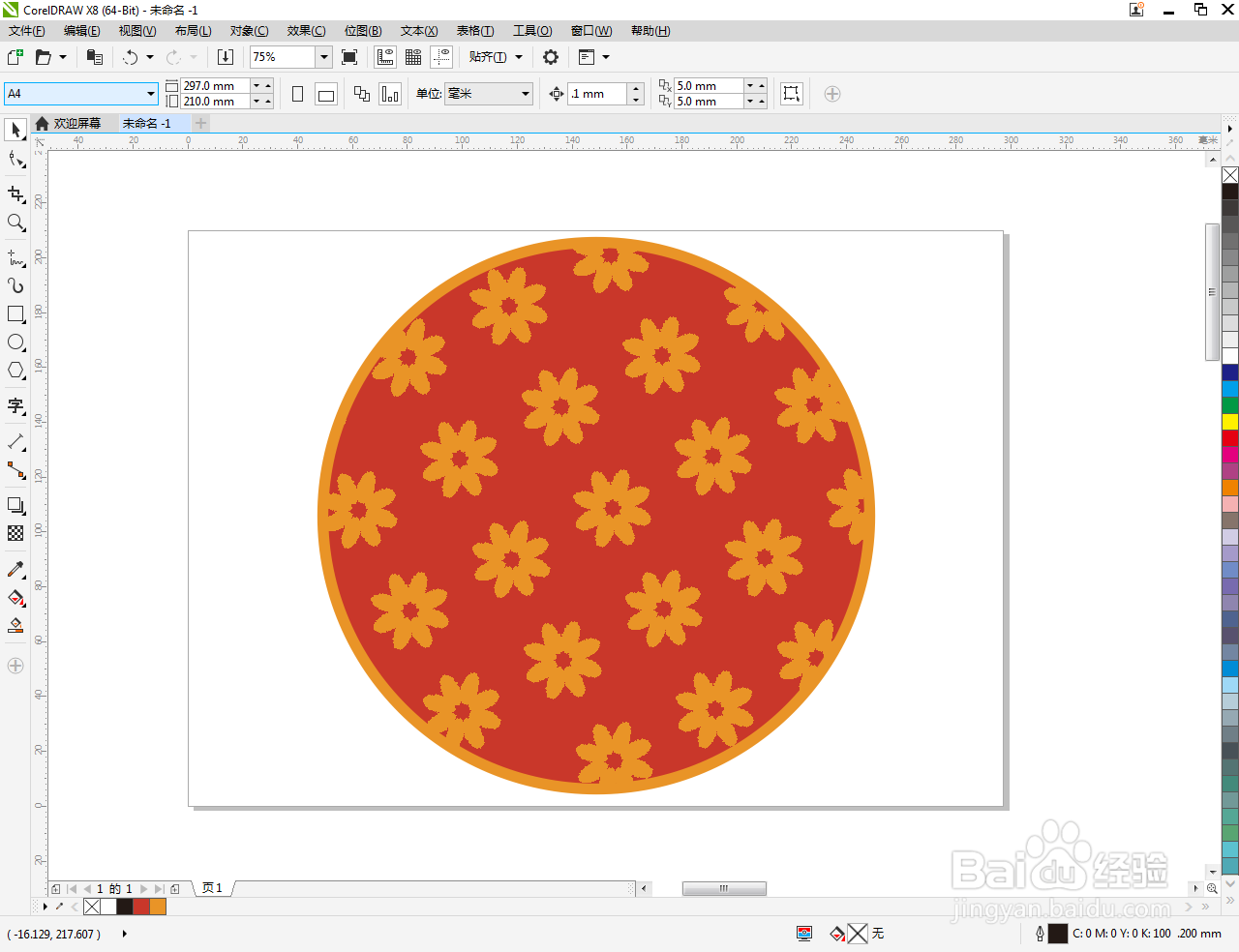Add new document tab plus button
Image resolution: width=1239 pixels, height=952 pixels.
pos(201,123)
